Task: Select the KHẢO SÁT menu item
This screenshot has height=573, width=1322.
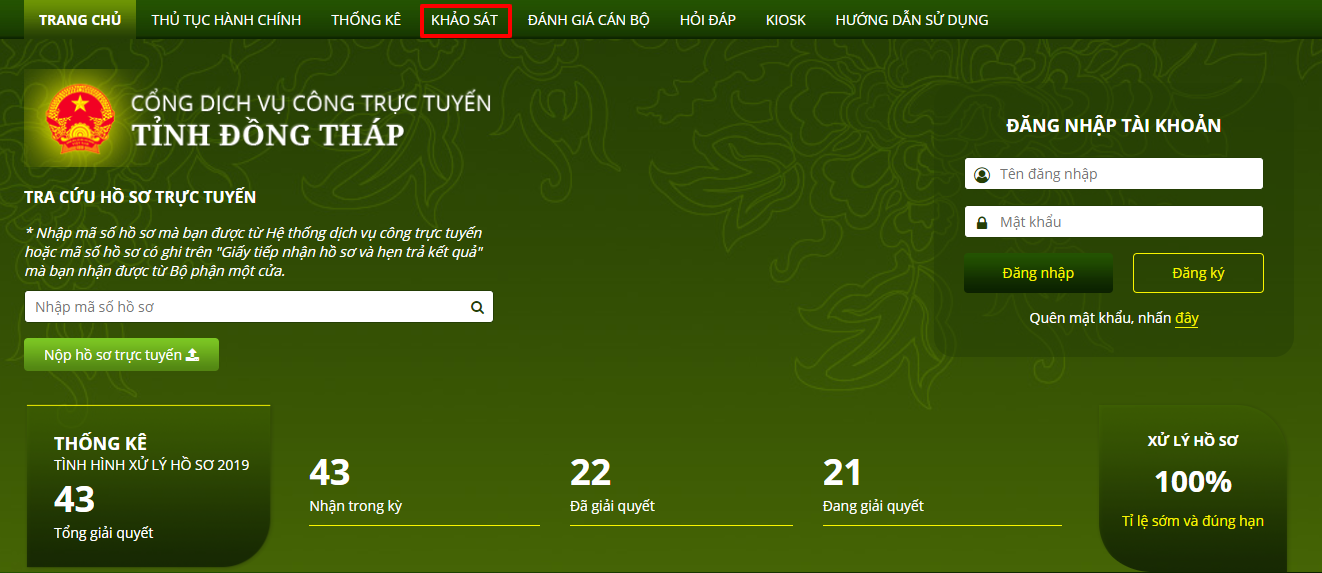Action: point(465,20)
